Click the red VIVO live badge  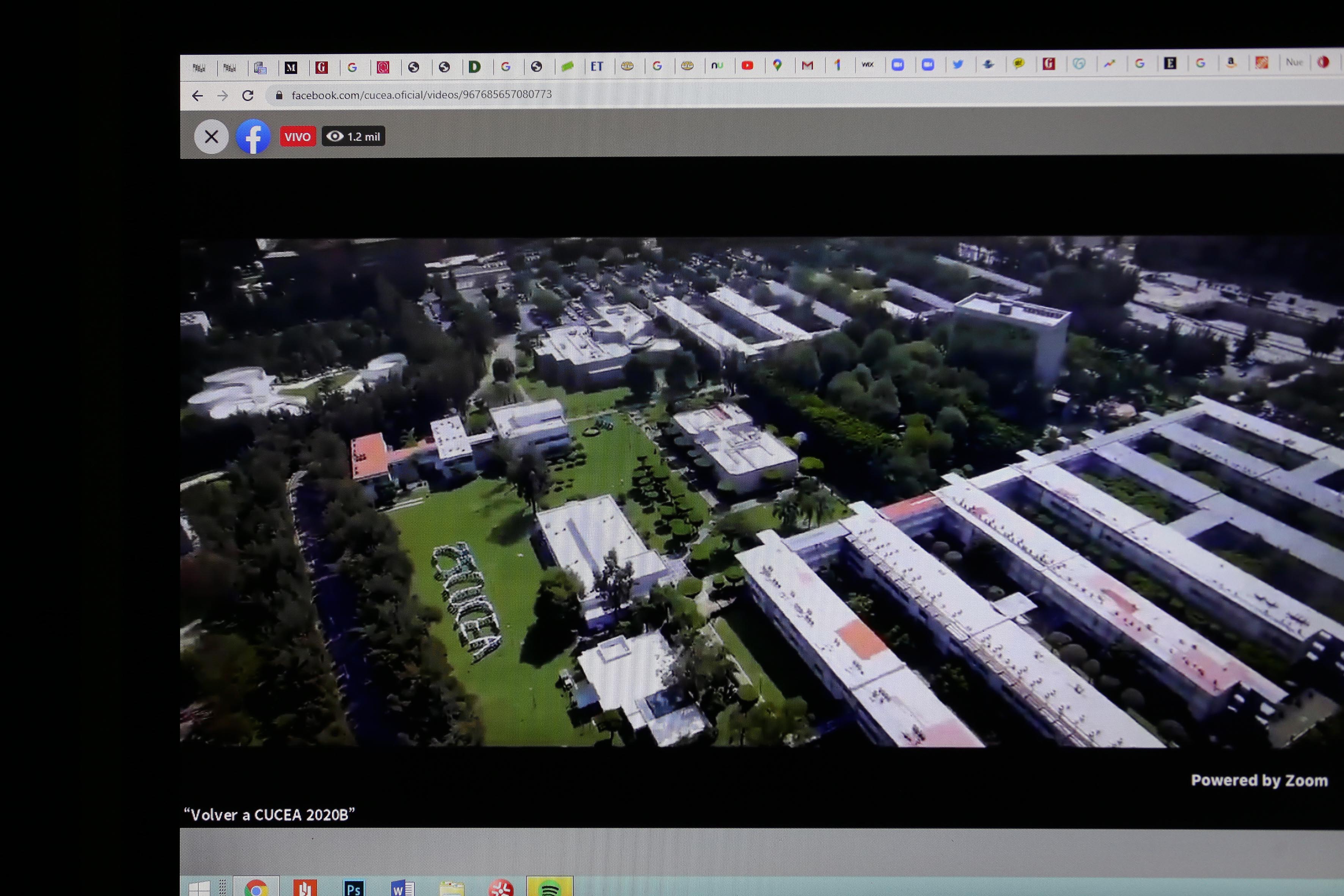pos(298,137)
